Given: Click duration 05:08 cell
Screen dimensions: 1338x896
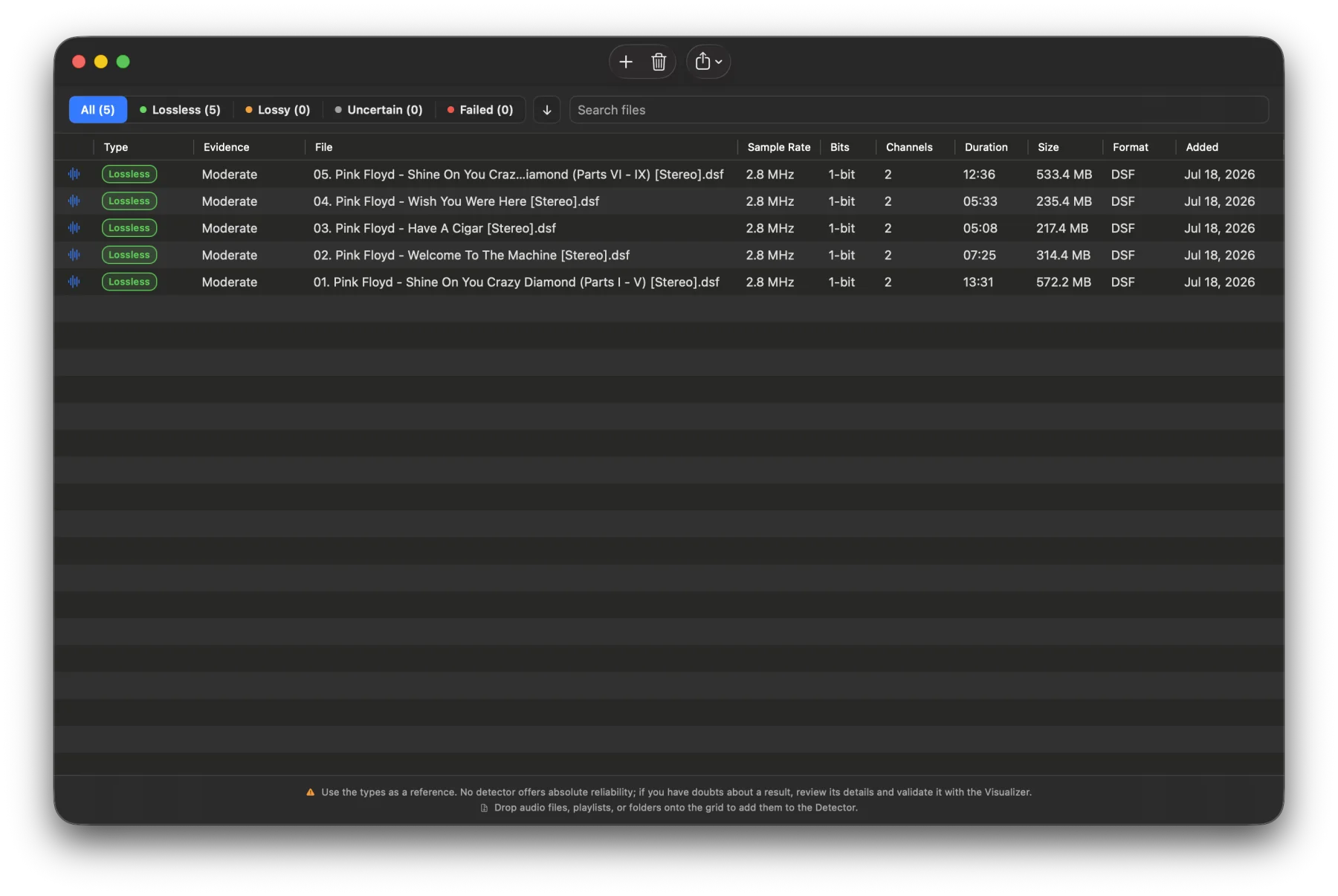Looking at the screenshot, I should pyautogui.click(x=980, y=227).
